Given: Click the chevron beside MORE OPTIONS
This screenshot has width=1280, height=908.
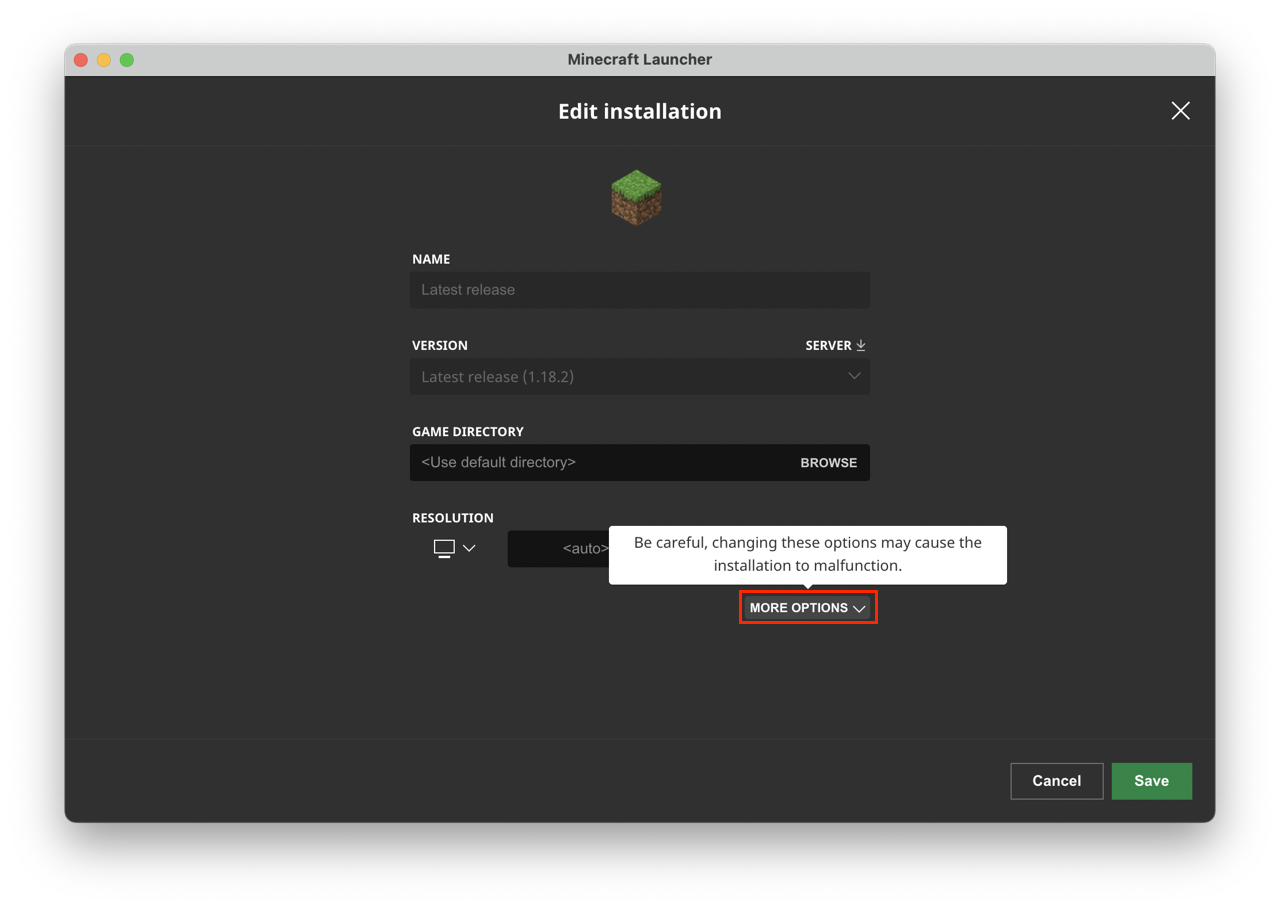Looking at the screenshot, I should [x=859, y=609].
